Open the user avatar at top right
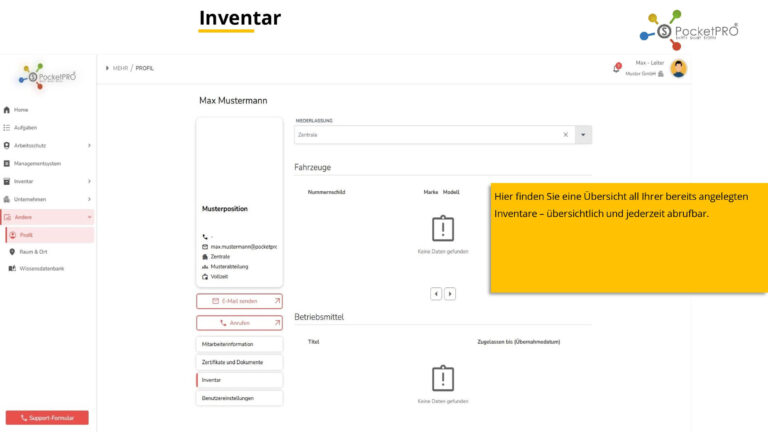 click(x=679, y=69)
